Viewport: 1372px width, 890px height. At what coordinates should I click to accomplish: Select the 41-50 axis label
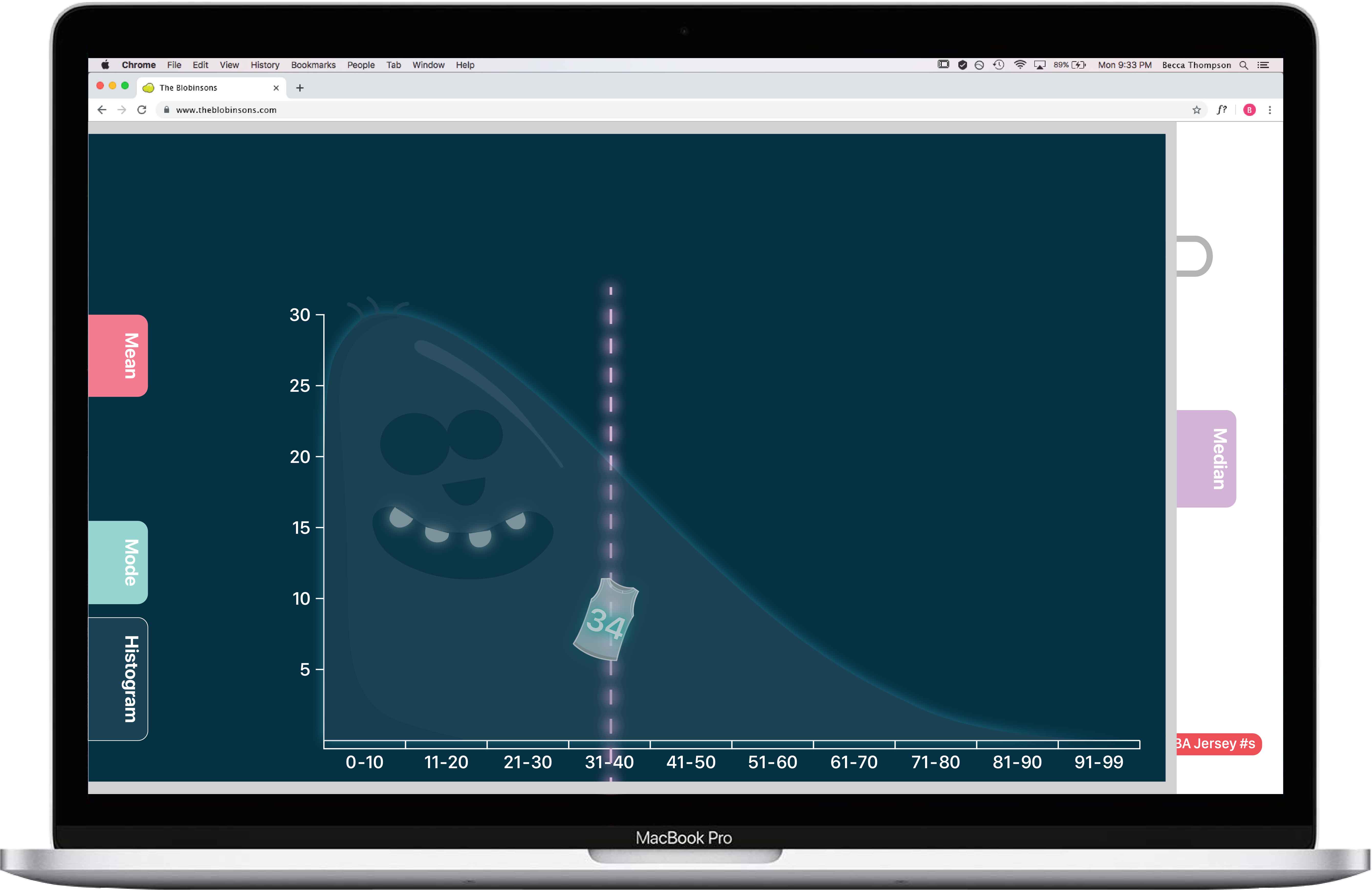pyautogui.click(x=691, y=762)
